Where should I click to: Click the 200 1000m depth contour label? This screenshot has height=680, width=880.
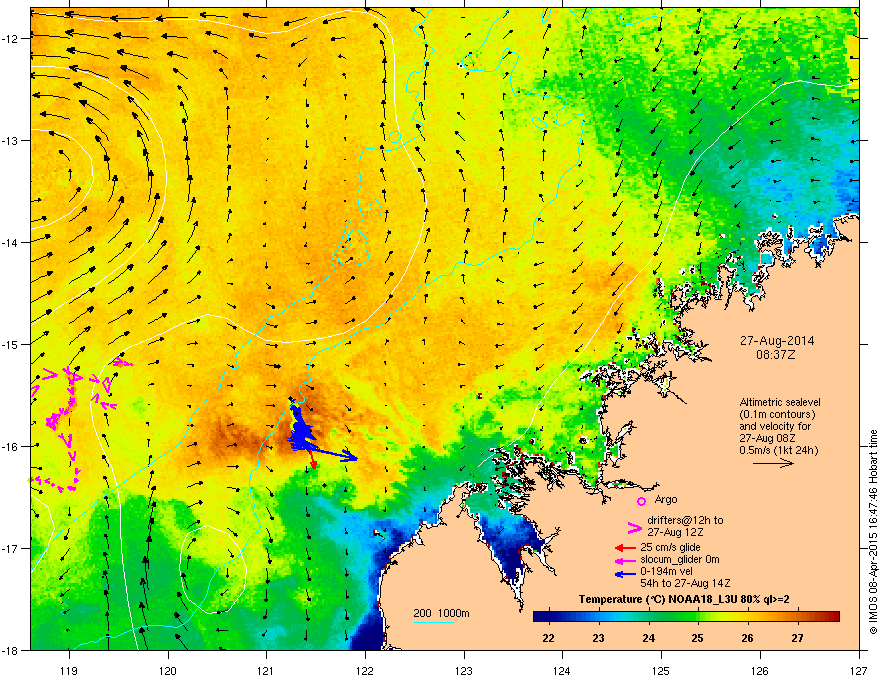point(441,613)
